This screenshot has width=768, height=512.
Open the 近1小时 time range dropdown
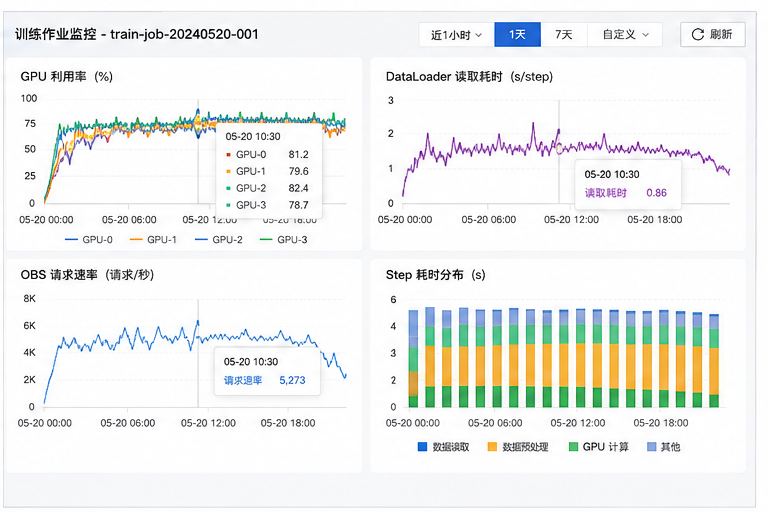point(456,34)
